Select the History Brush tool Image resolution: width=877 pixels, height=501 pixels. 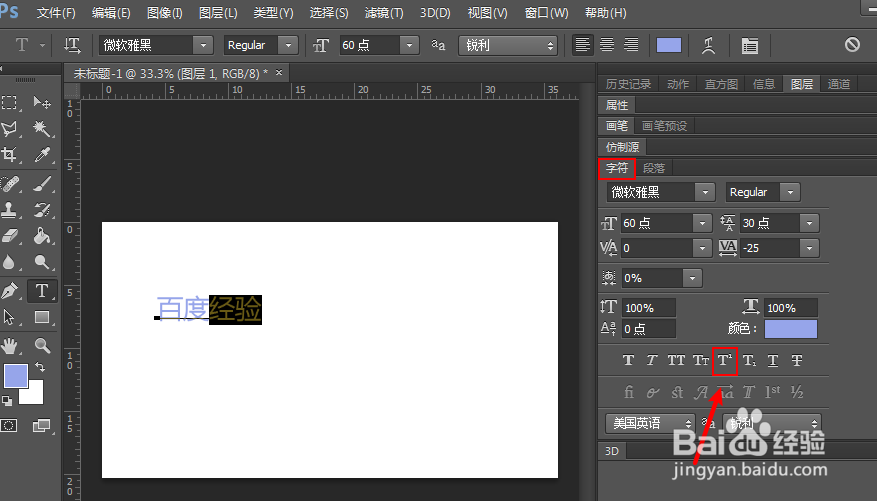42,210
